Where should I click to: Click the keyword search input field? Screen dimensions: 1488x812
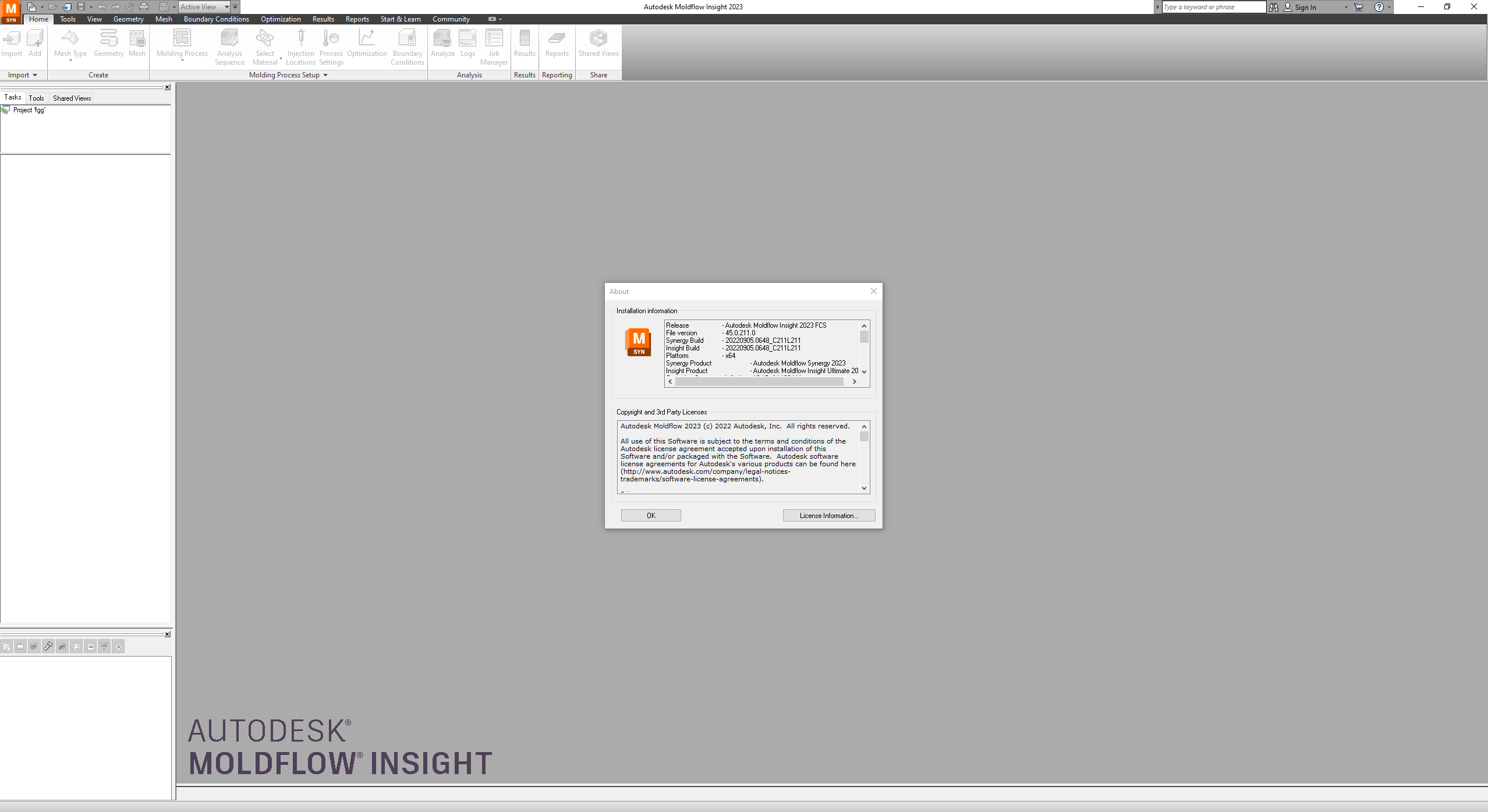(1214, 7)
